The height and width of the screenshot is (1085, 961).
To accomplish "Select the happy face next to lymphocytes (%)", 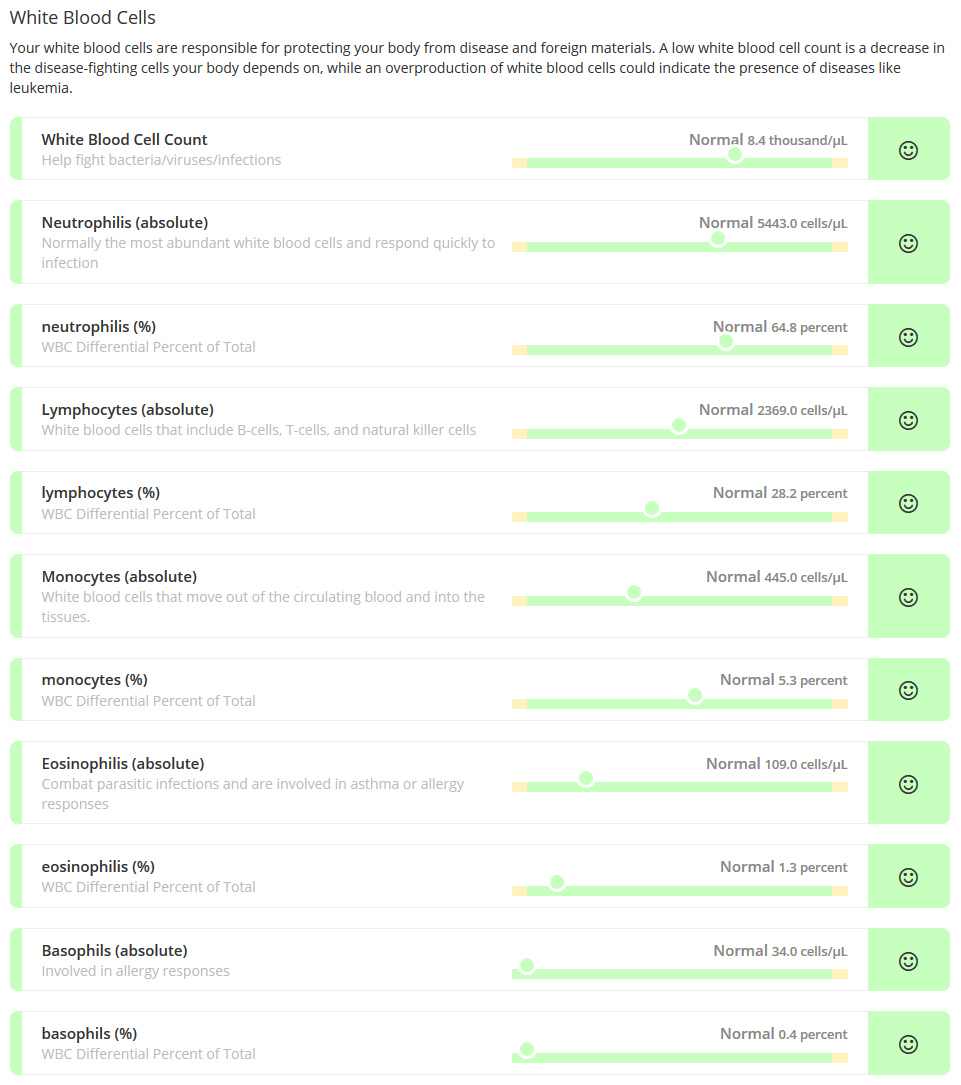I will point(908,503).
